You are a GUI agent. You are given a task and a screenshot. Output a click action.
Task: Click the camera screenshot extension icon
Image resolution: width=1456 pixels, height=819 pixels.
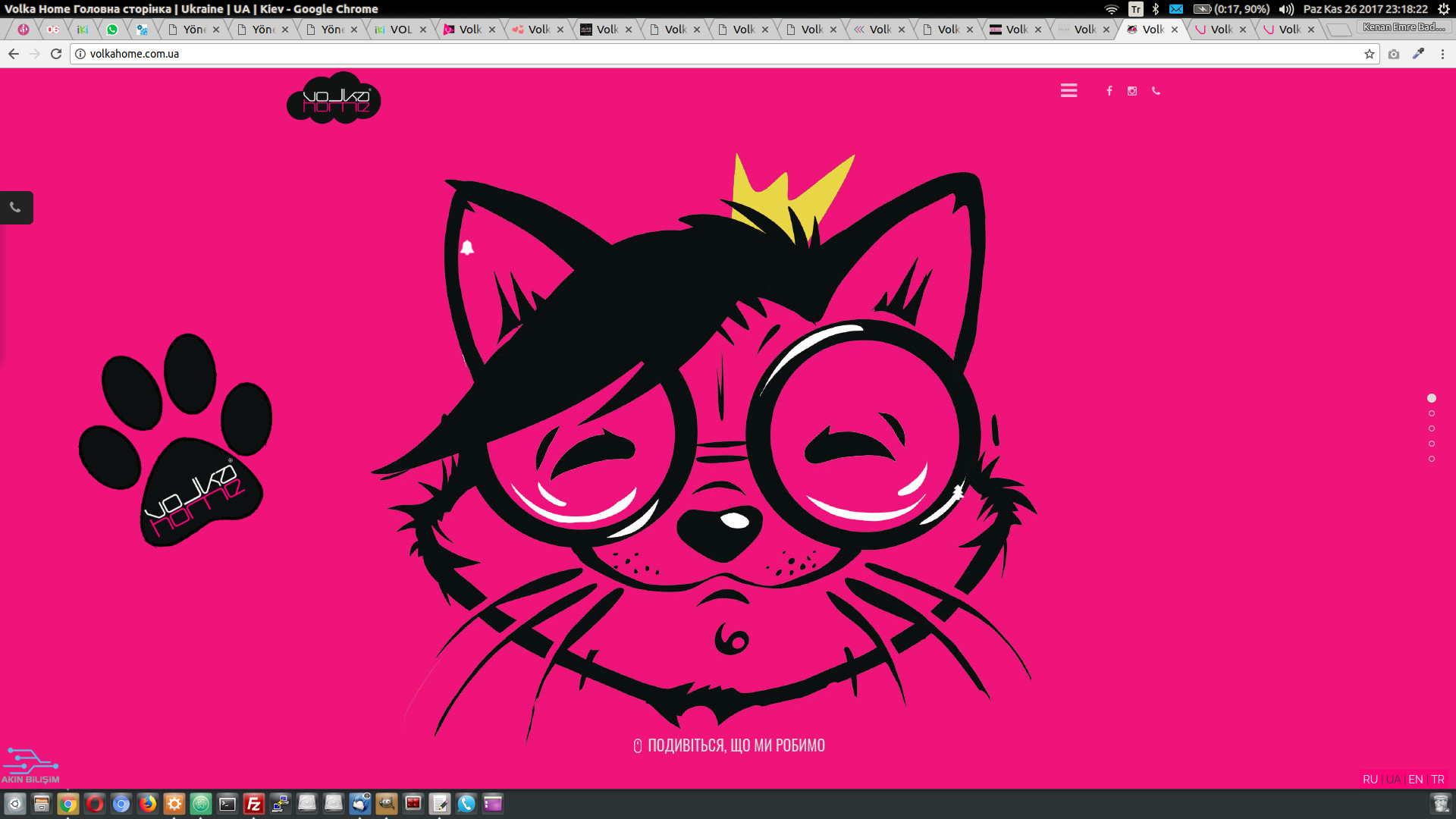pos(1394,54)
